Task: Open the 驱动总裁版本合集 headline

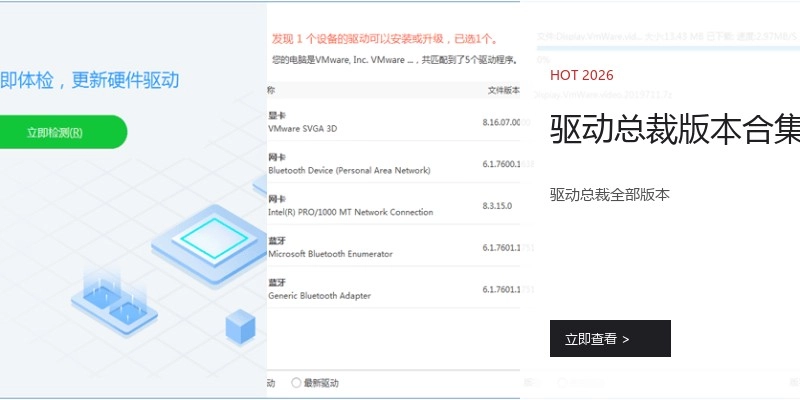Action: tap(675, 130)
